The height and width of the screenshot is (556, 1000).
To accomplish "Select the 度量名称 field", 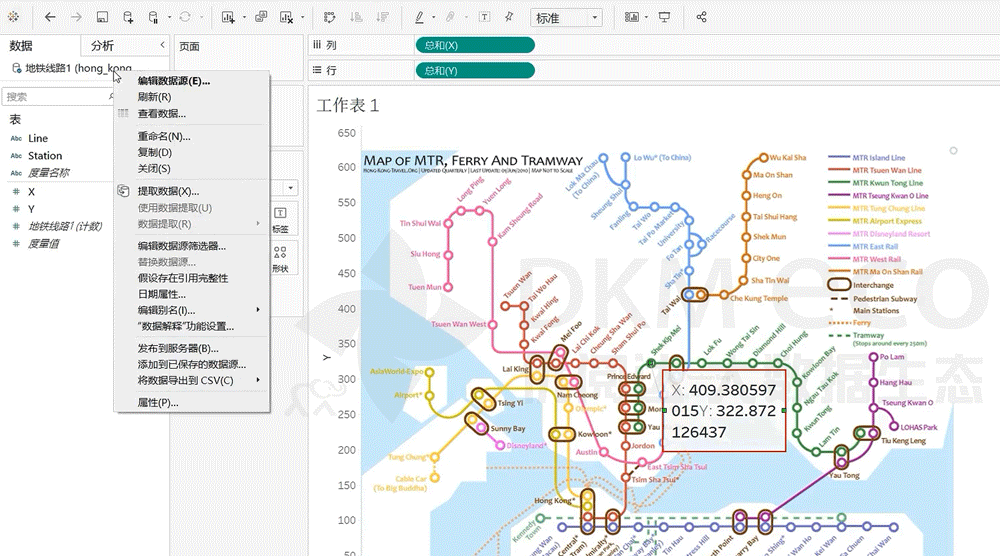I will pyautogui.click(x=48, y=173).
